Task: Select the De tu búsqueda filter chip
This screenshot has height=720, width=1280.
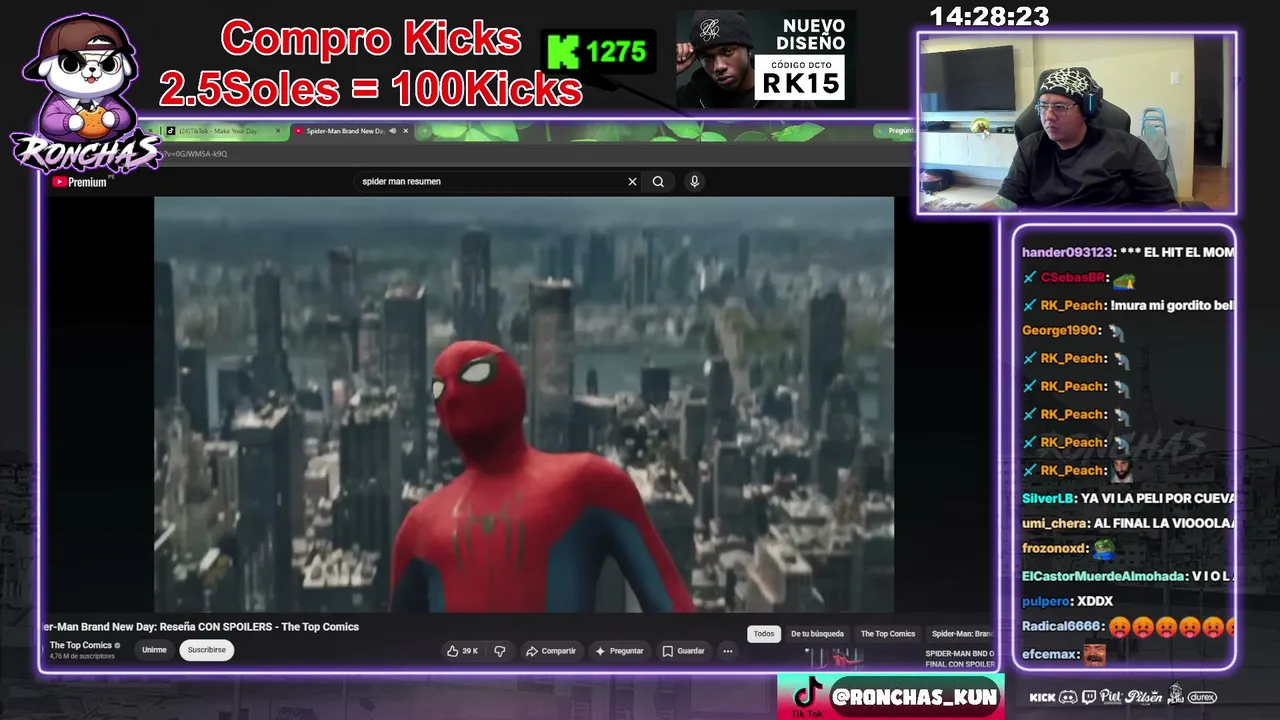Action: (x=817, y=634)
